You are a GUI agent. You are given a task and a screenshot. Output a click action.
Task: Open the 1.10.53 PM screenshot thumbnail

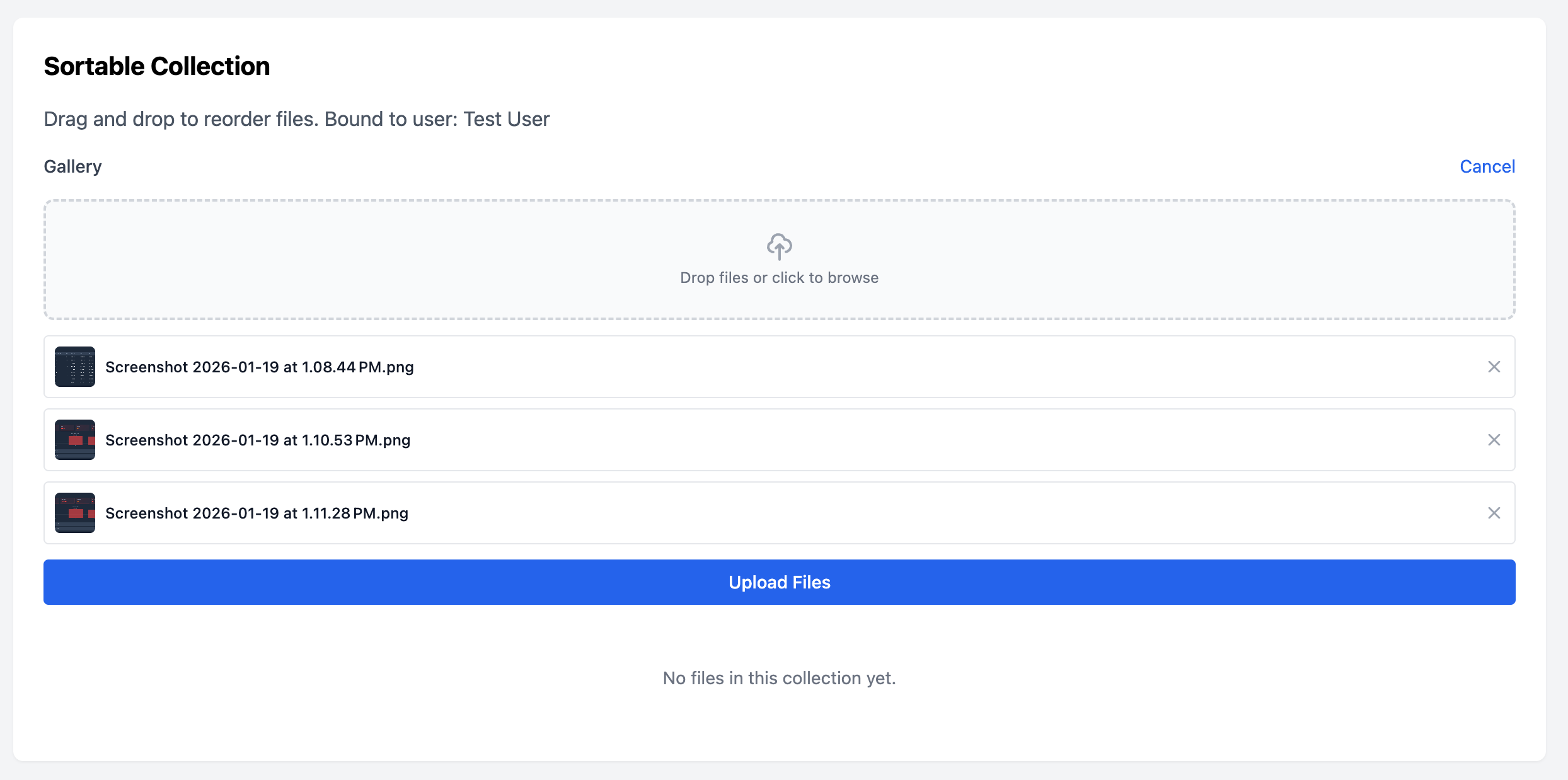point(75,440)
